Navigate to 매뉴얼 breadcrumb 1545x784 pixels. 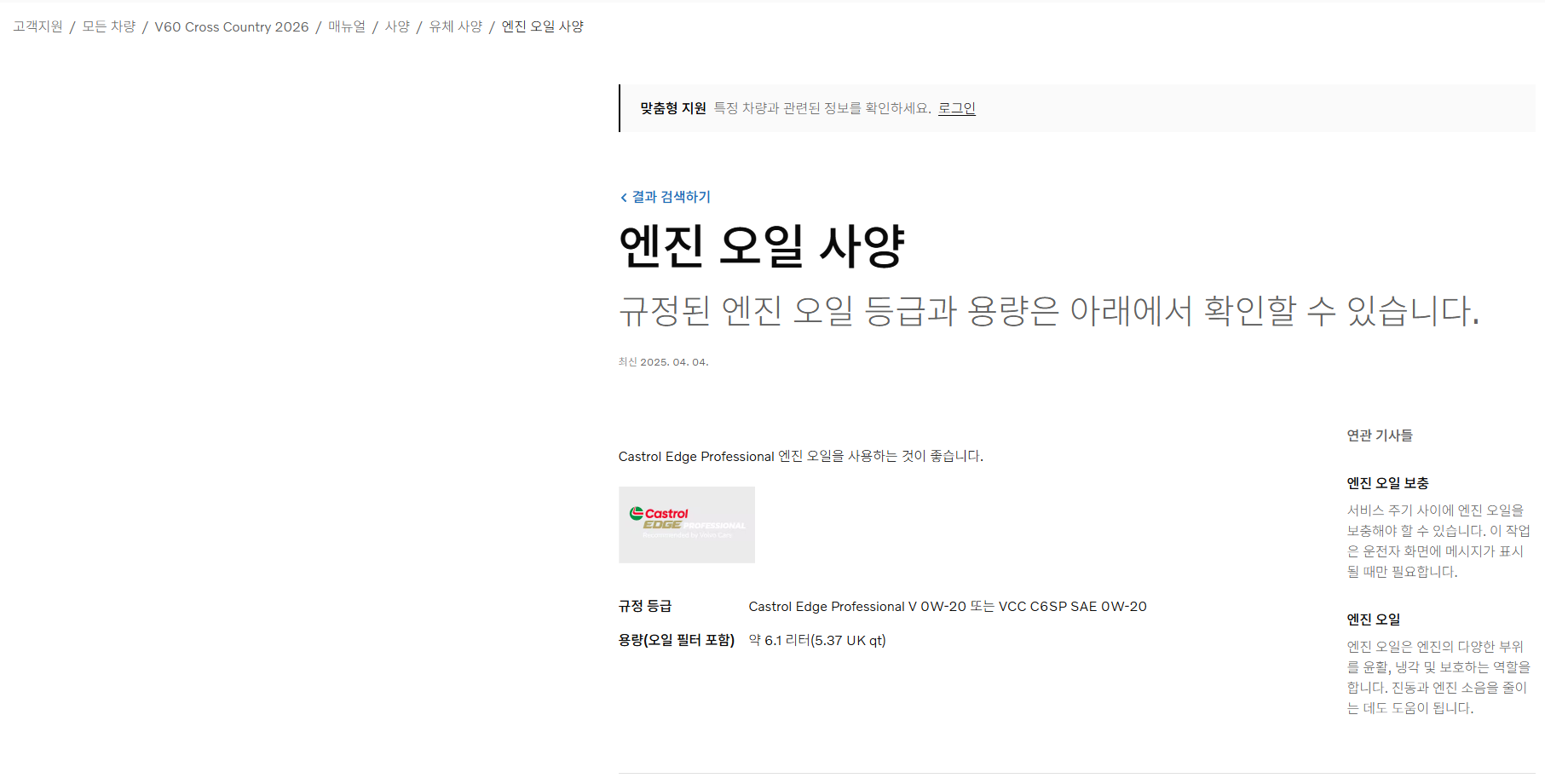[x=347, y=26]
